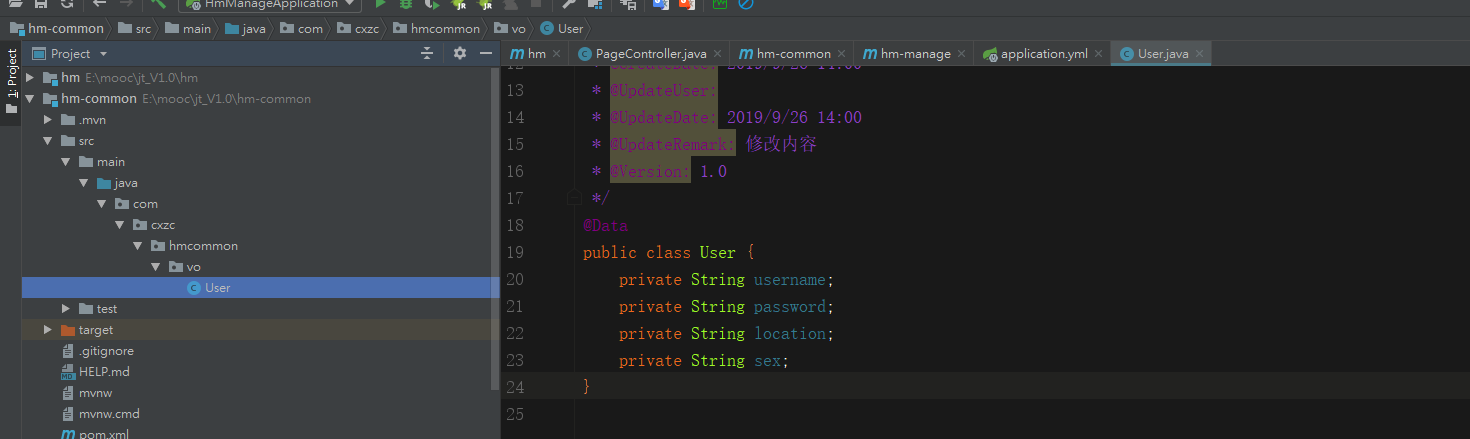Screen dimensions: 1470x439
Task: Click the location field in code
Action: pyautogui.click(x=790, y=334)
